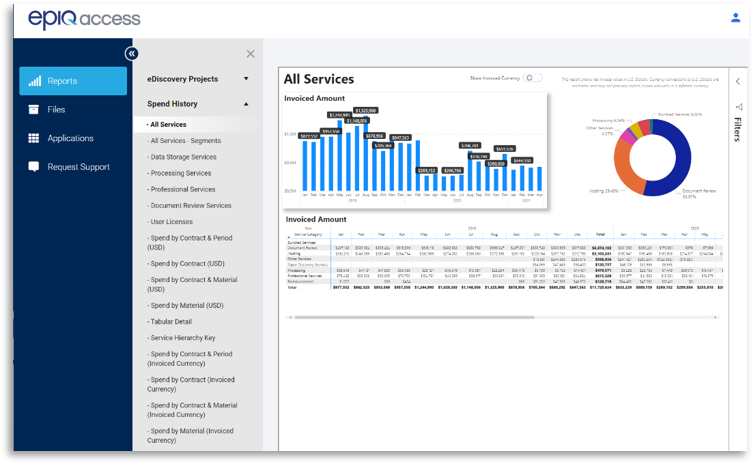Click the table scrollbar right arrow
The height and width of the screenshot is (464, 753).
(x=716, y=317)
